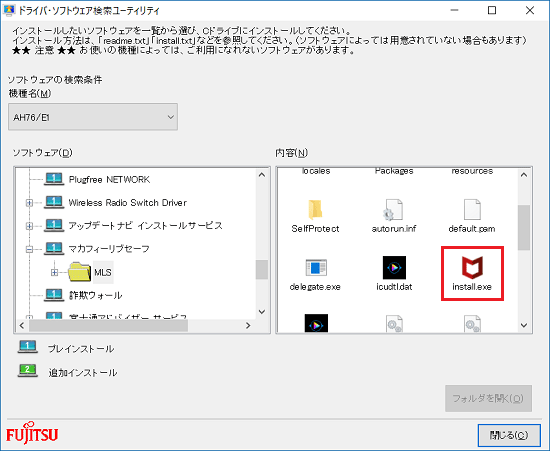Screen dimensions: 550x451
Task: Click the 閉じる(C) button
Action: click(x=509, y=435)
